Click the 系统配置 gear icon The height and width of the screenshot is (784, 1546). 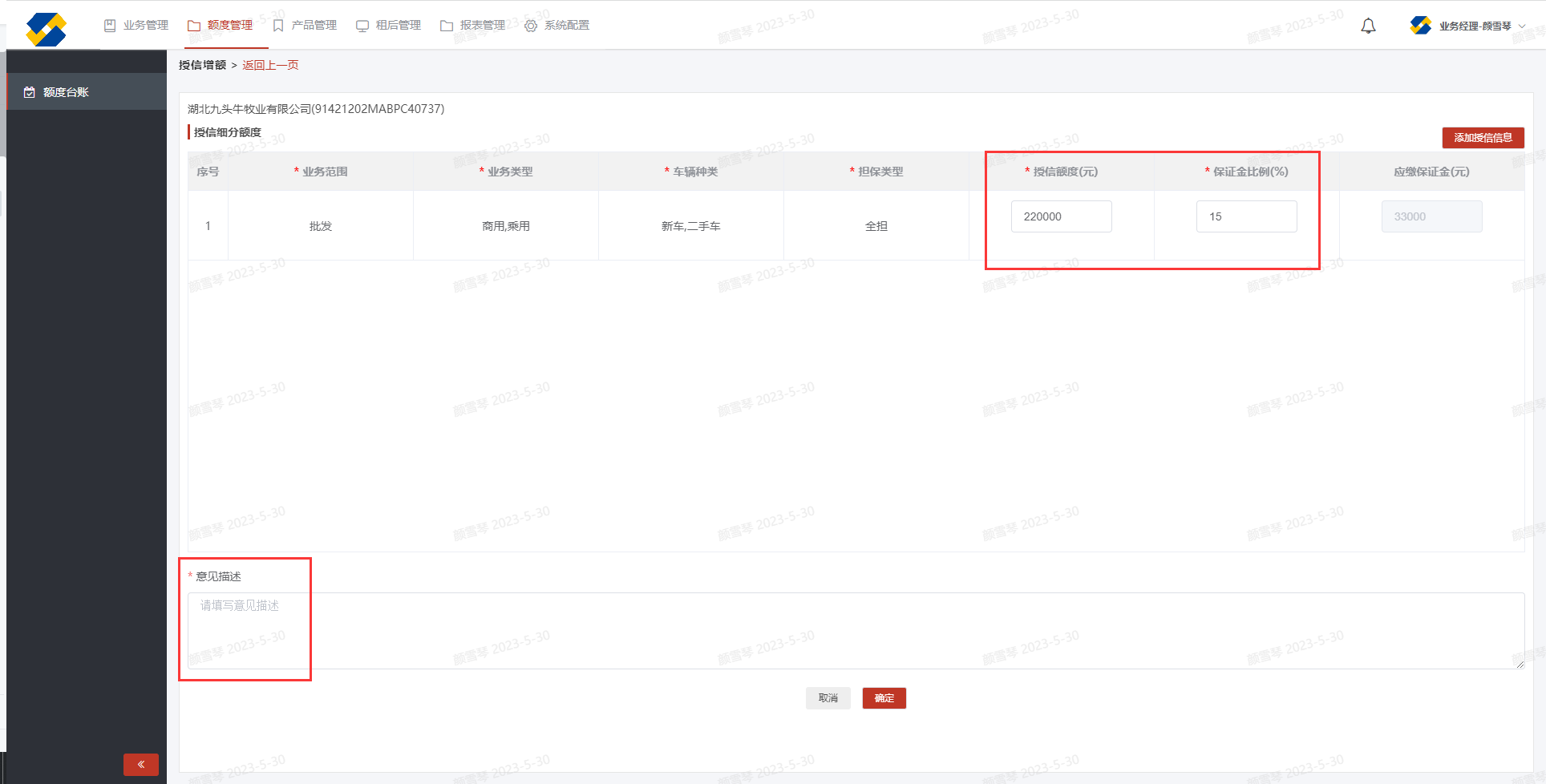click(x=531, y=26)
